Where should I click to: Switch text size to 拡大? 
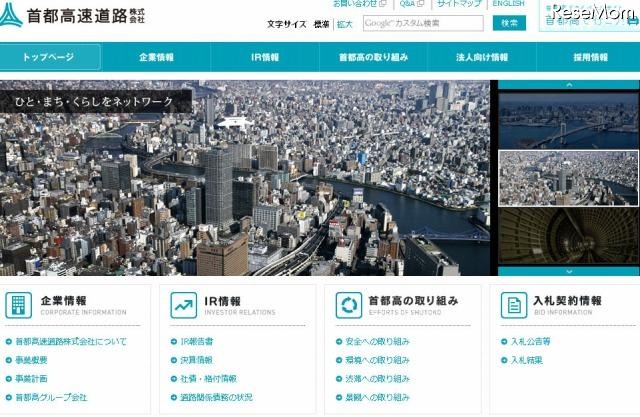pos(345,23)
